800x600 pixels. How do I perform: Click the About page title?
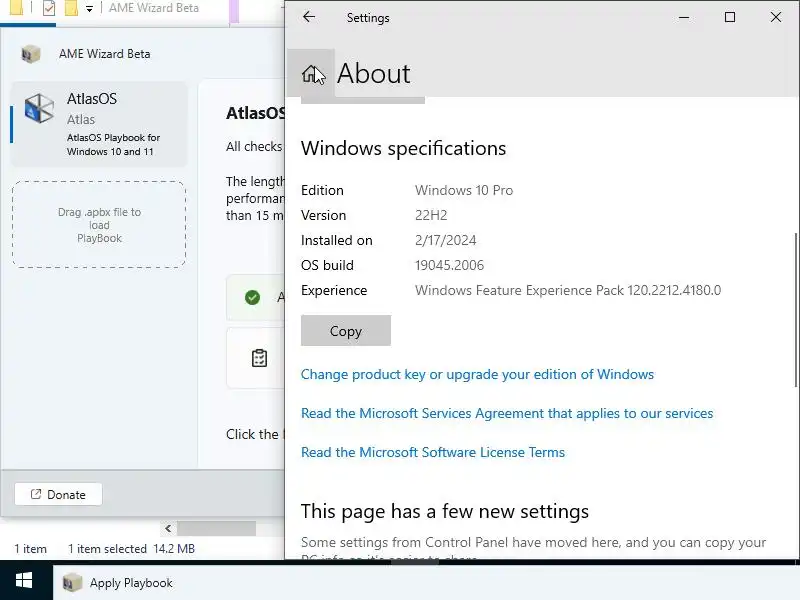coord(373,73)
